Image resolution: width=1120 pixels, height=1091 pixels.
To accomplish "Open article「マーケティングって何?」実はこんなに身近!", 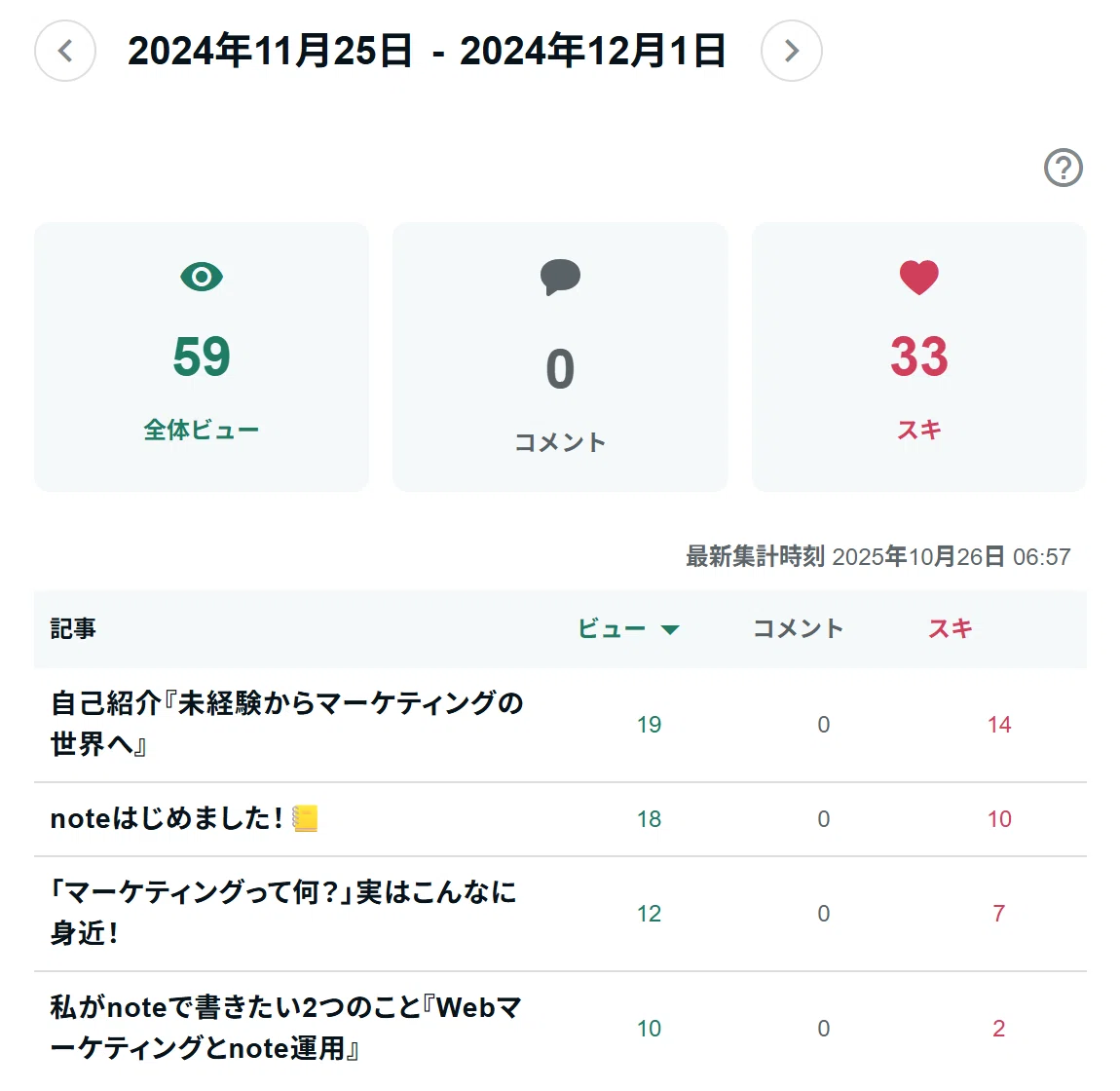I will pyautogui.click(x=282, y=913).
